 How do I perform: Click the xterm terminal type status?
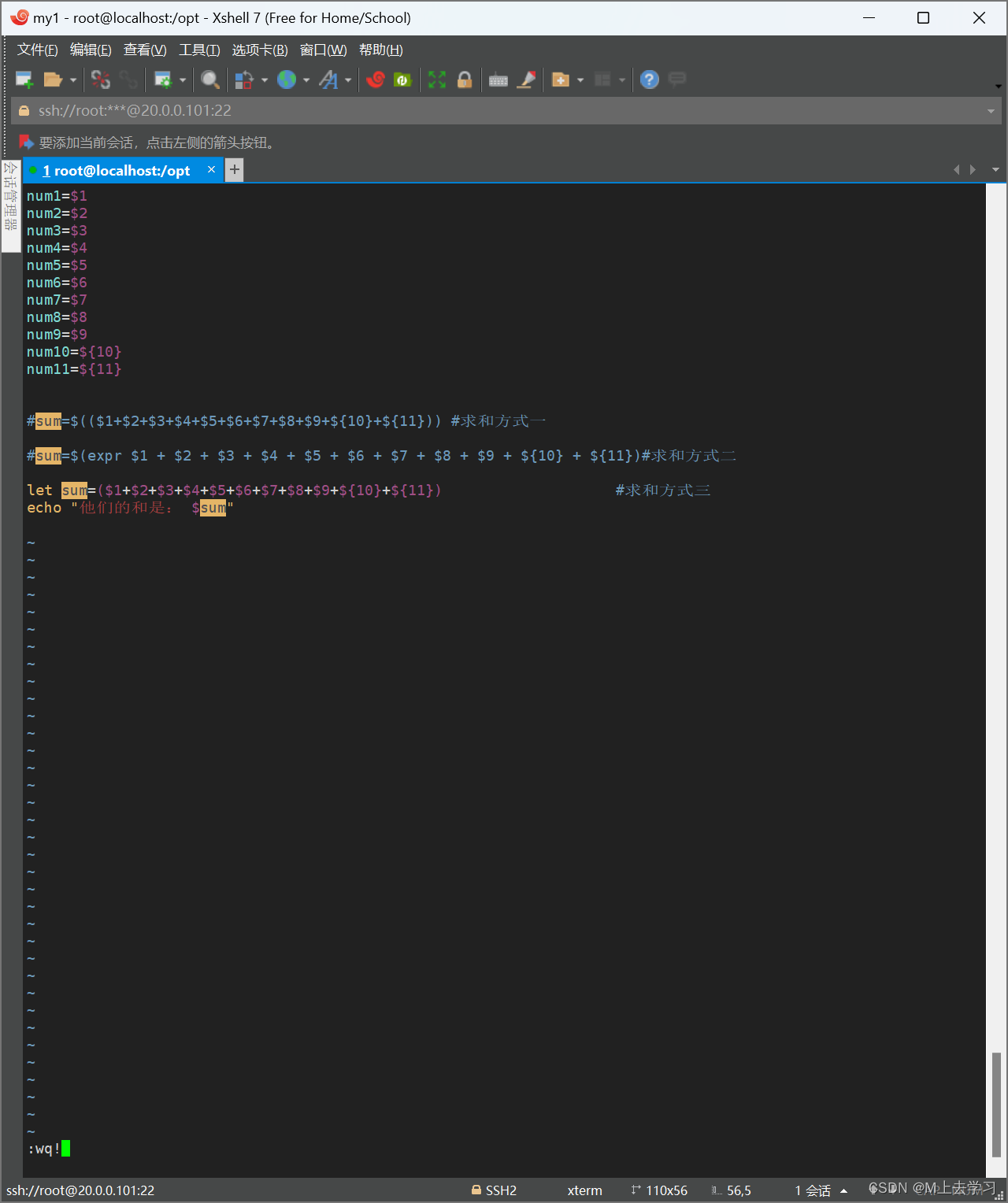[x=584, y=1190]
